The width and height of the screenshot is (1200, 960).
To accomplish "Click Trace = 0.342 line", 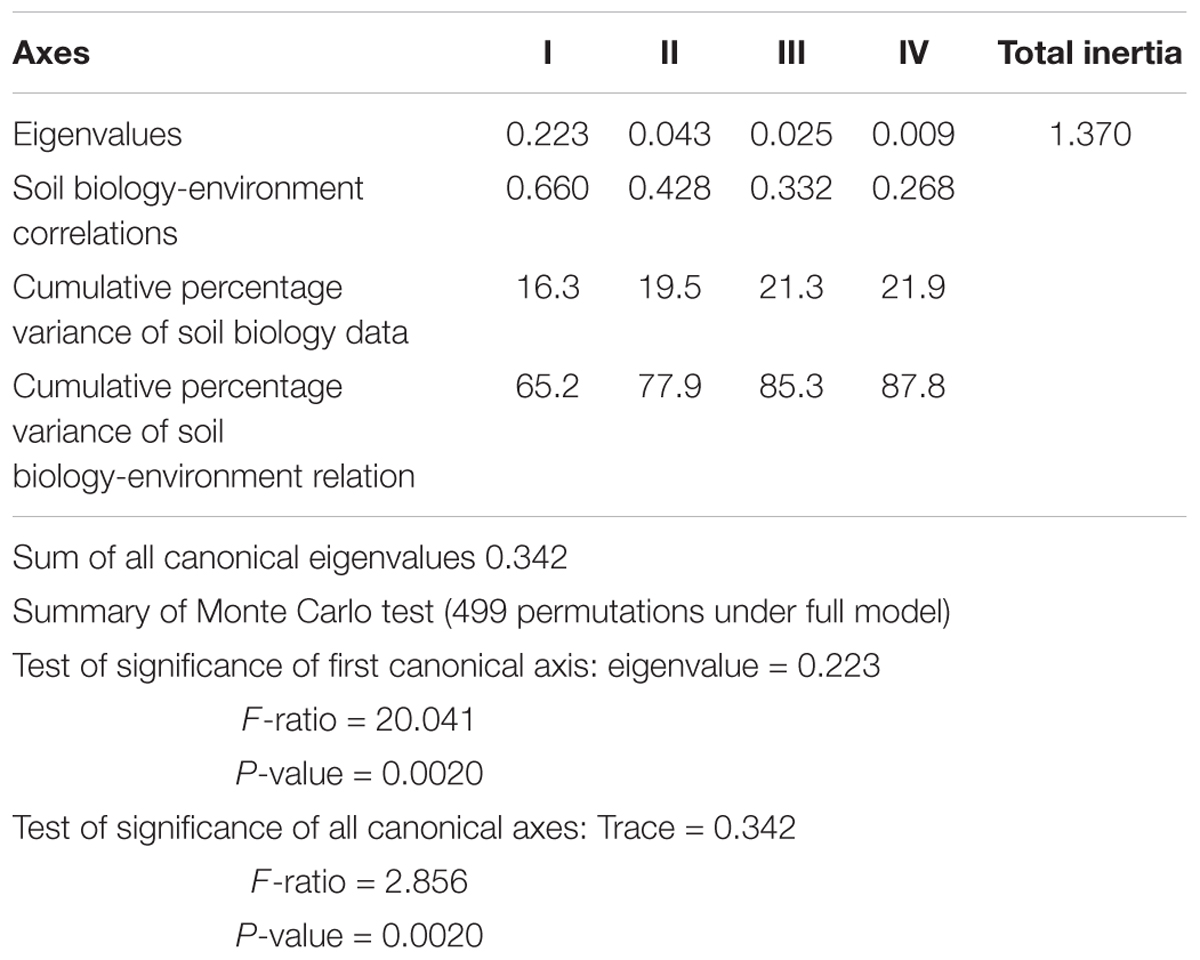I will [404, 827].
